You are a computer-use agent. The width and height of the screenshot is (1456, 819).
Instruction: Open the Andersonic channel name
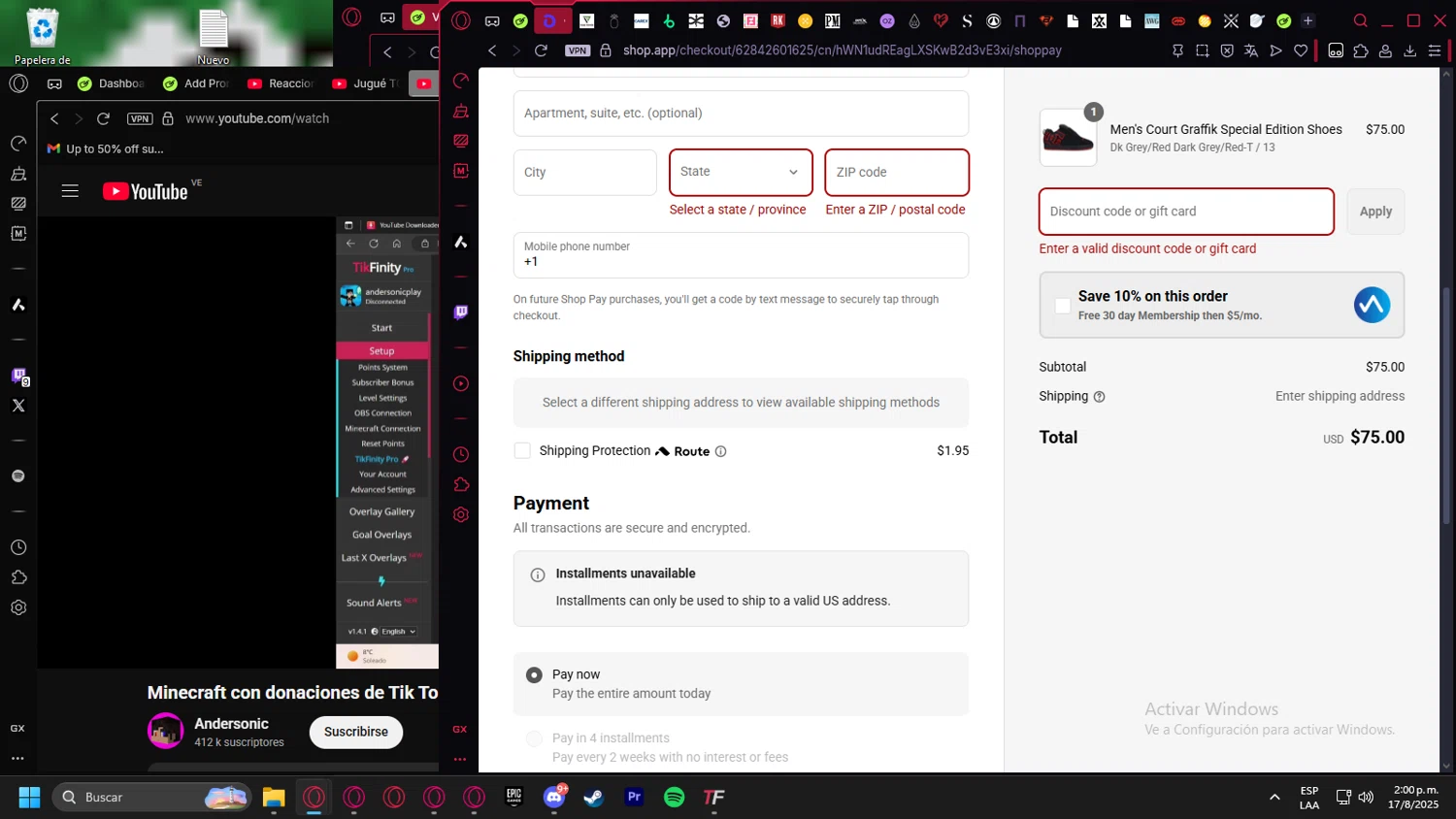click(x=231, y=724)
